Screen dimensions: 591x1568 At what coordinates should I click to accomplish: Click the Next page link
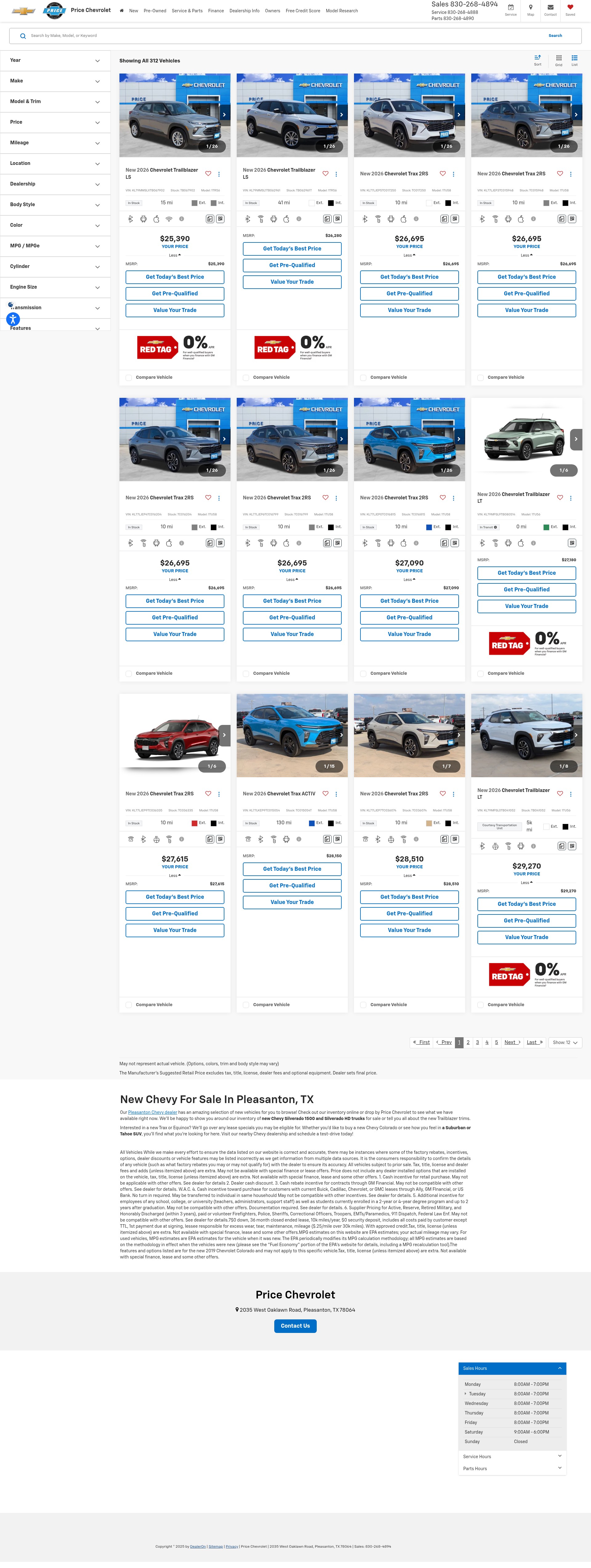pos(513,1042)
